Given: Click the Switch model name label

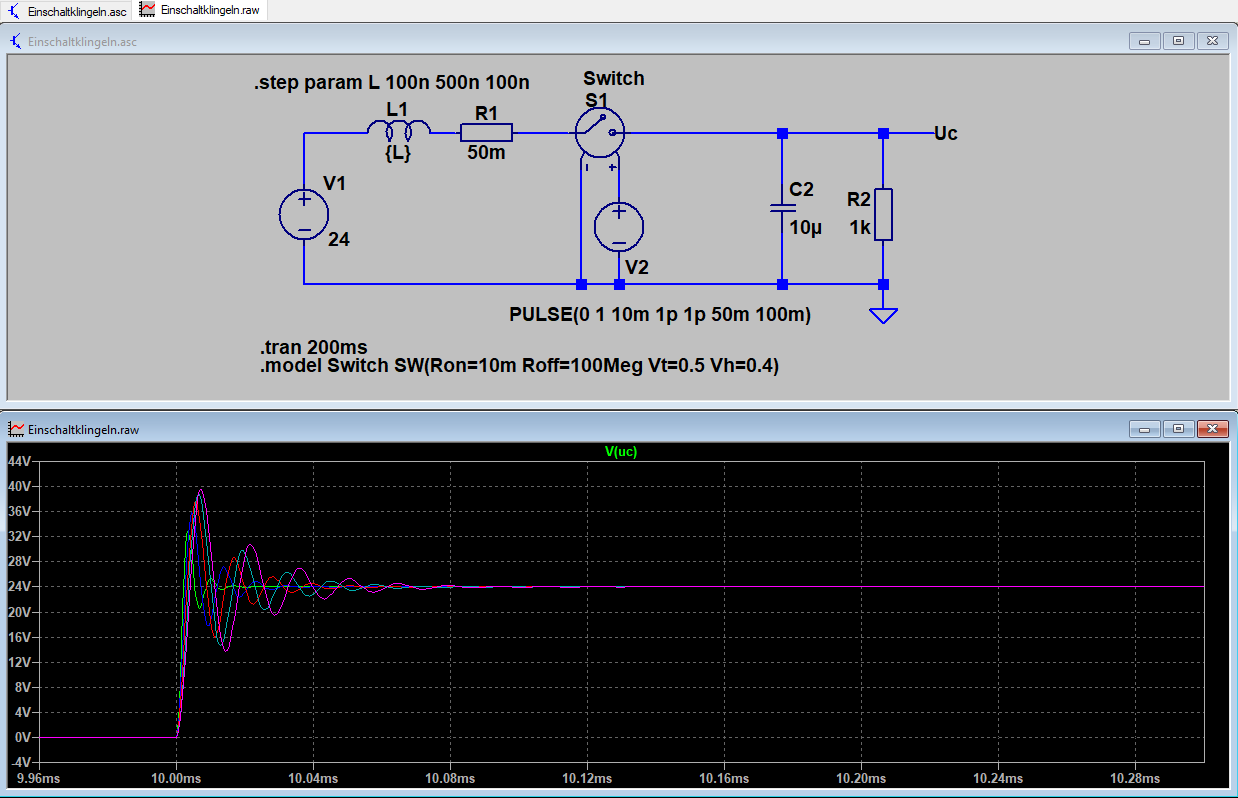Looking at the screenshot, I should (x=614, y=78).
